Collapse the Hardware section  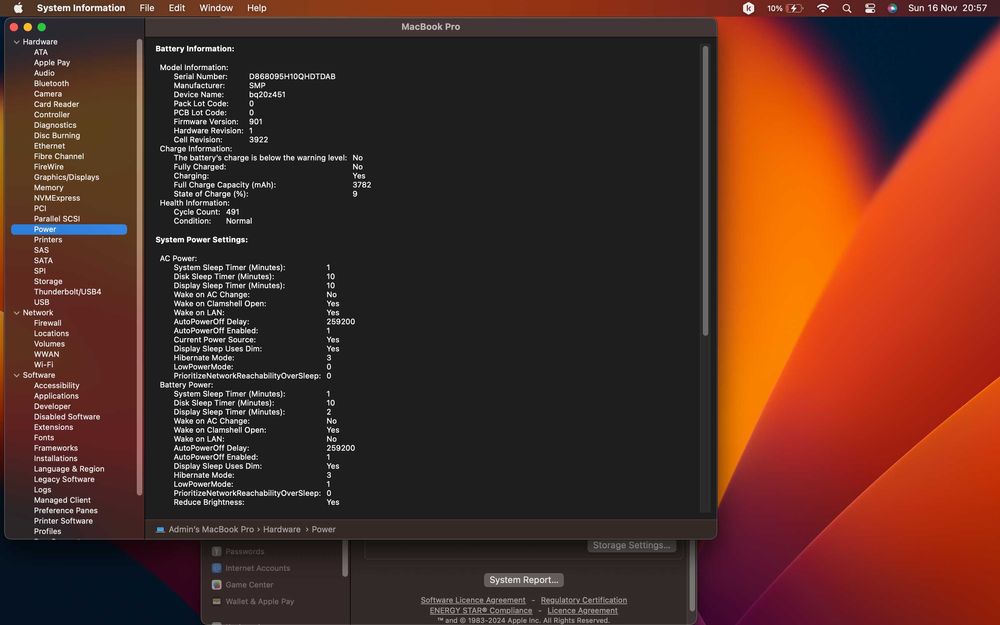(17, 42)
